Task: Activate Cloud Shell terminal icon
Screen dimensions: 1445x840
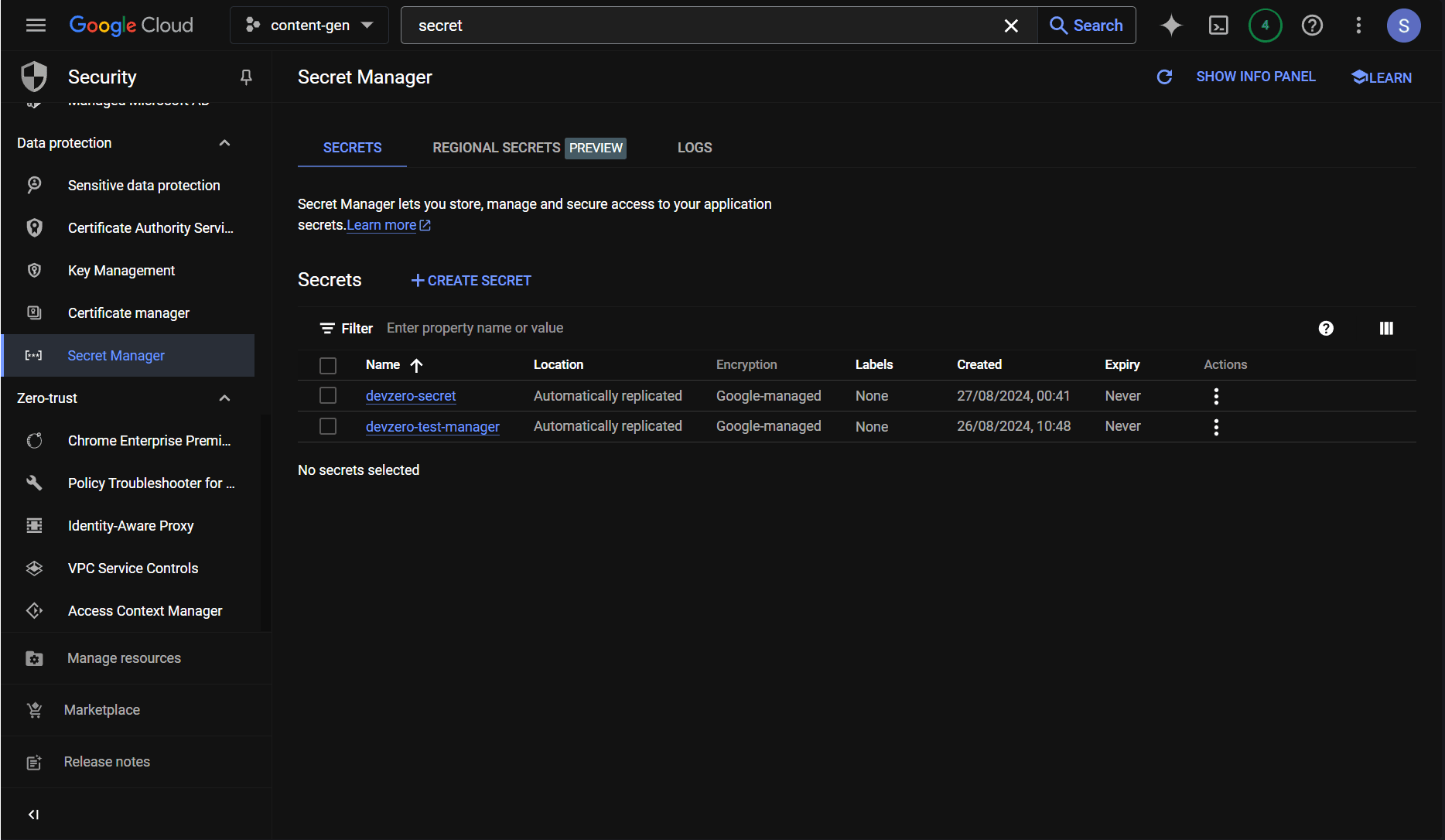Action: [1218, 26]
